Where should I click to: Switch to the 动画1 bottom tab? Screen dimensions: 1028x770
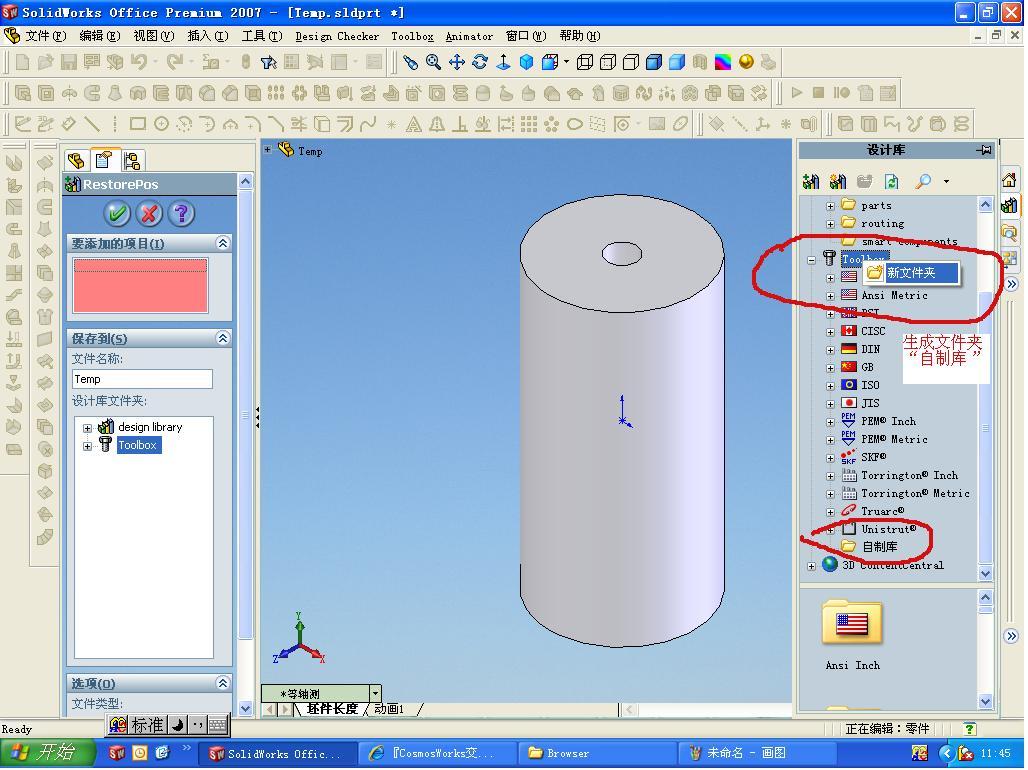tap(390, 709)
